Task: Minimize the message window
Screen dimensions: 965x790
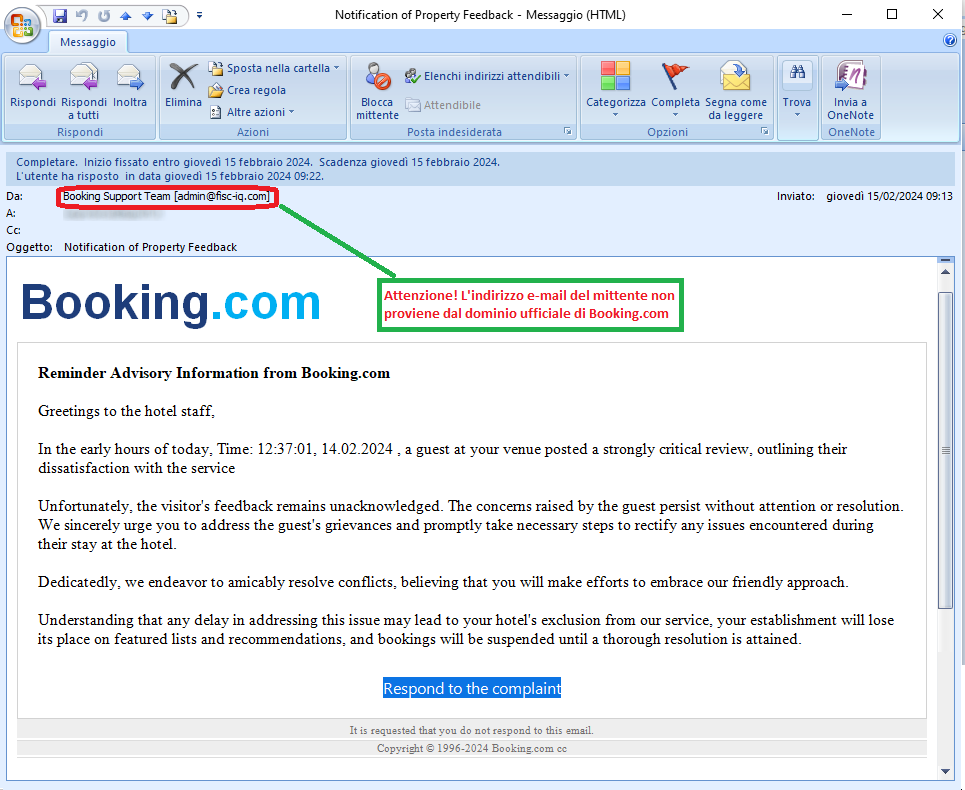Action: [847, 15]
